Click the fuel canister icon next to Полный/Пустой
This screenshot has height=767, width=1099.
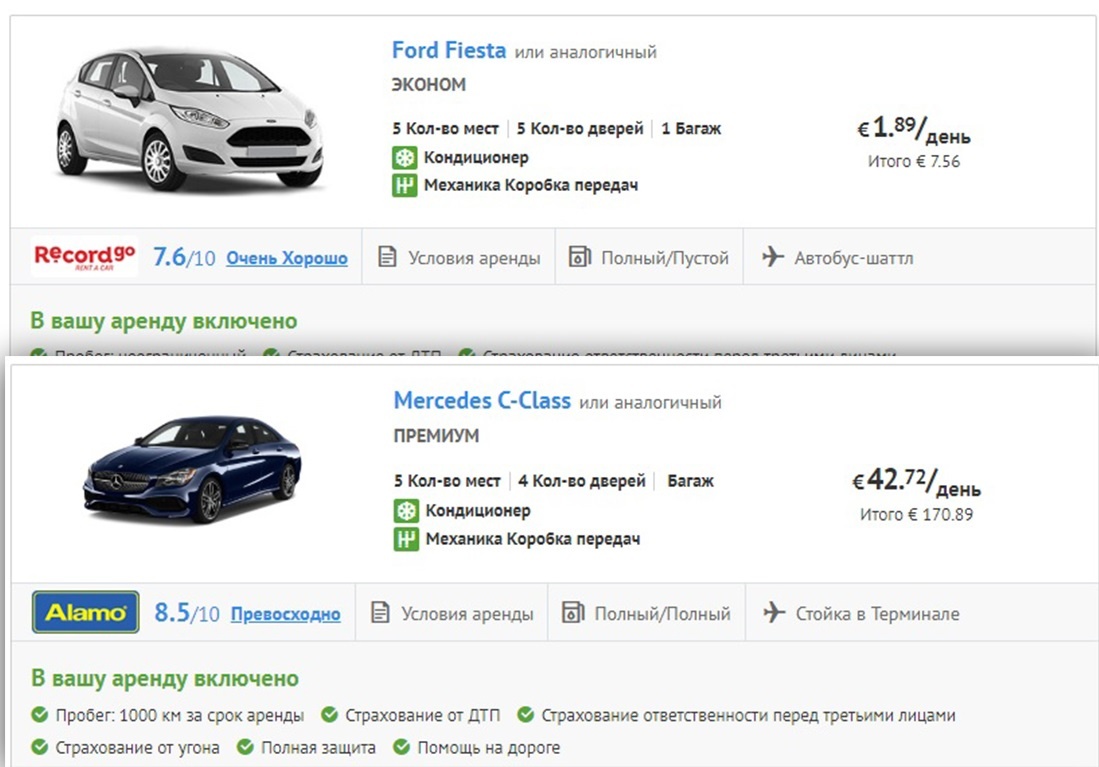pyautogui.click(x=578, y=257)
